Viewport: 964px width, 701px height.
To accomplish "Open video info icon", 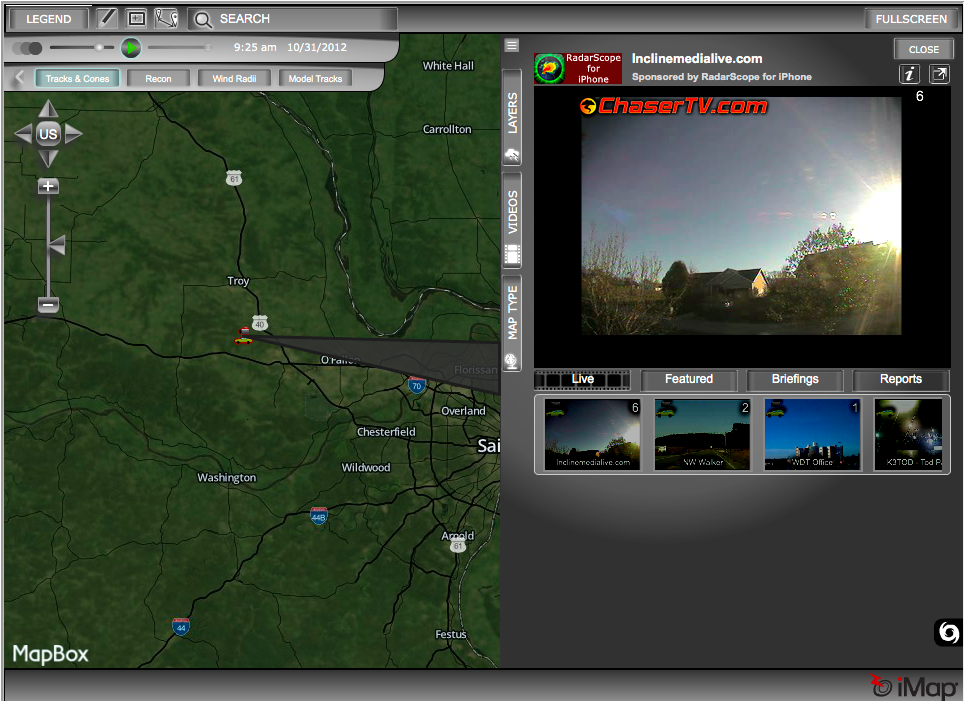I will coord(910,74).
